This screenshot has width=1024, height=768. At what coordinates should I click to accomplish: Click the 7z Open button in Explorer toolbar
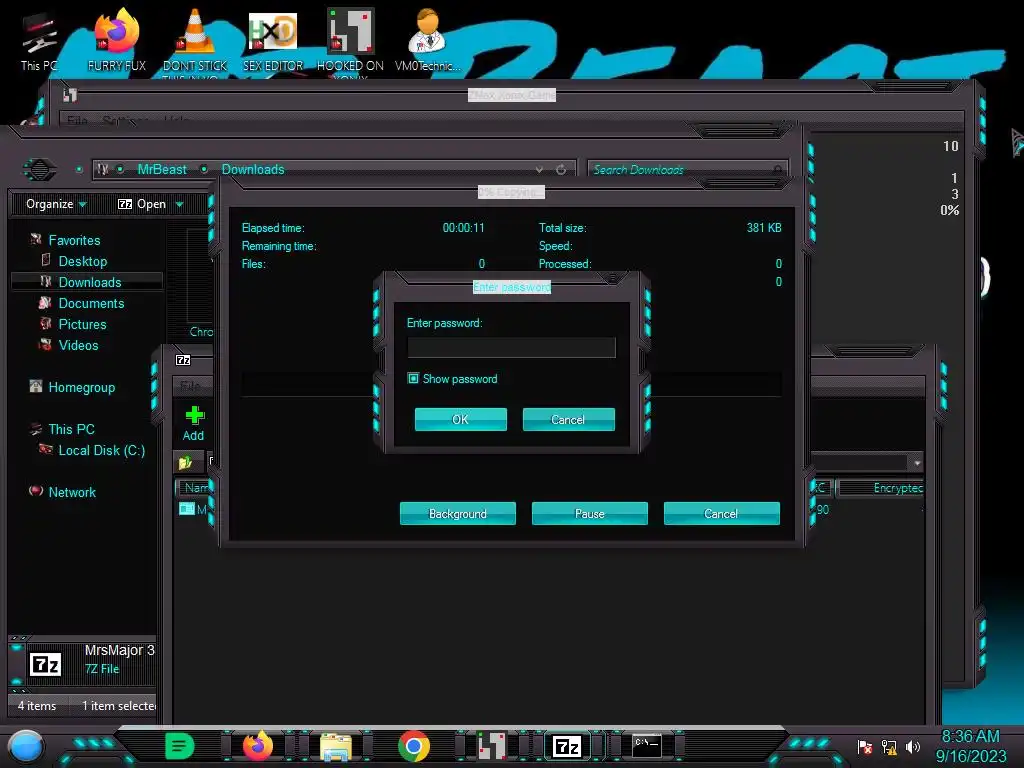point(142,204)
